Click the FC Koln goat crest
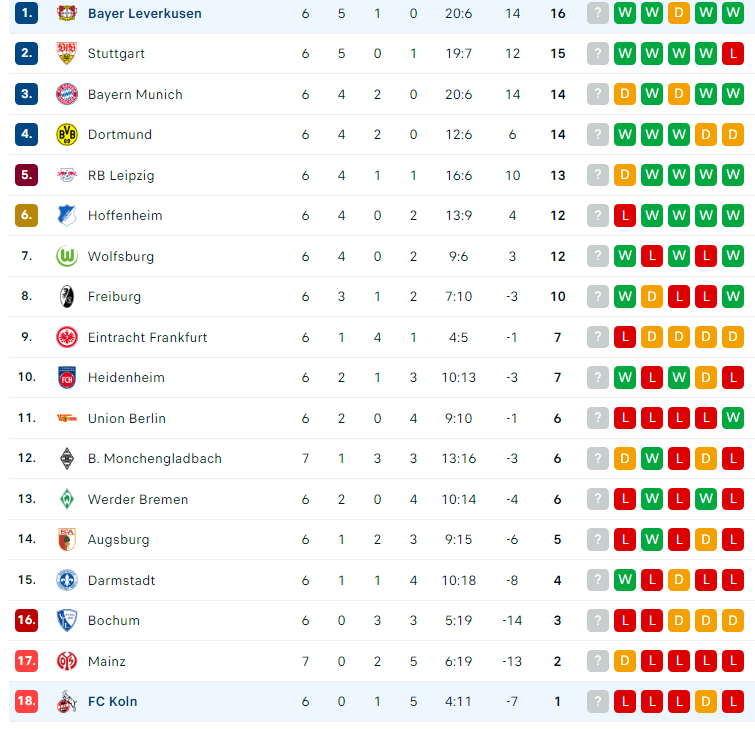 [x=67, y=702]
